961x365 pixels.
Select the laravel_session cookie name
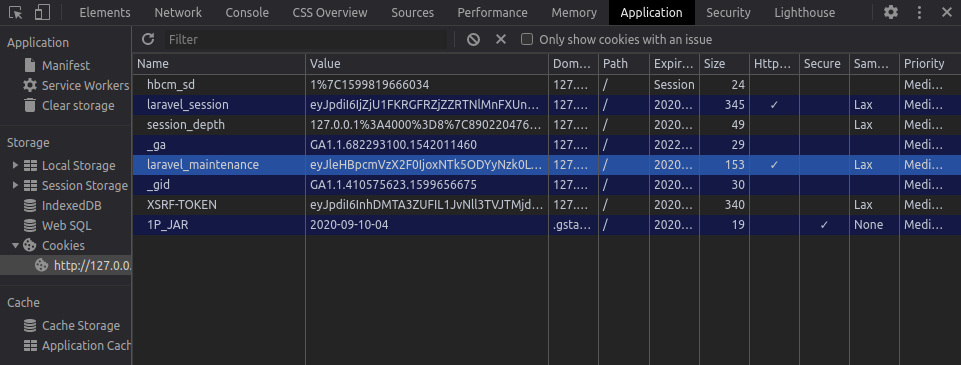188,105
